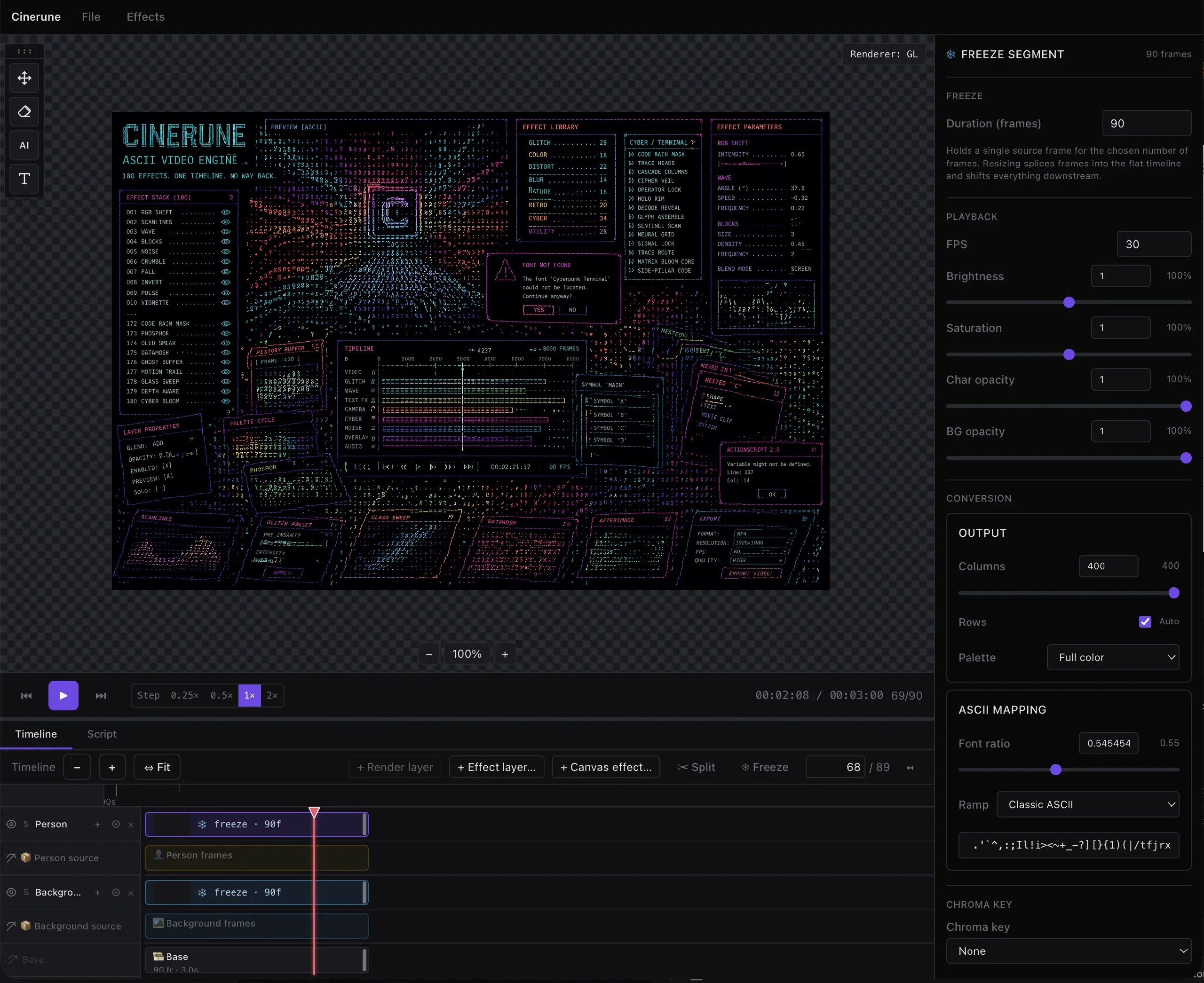Open the Chroma key dropdown showing None
The height and width of the screenshot is (983, 1204).
click(1069, 952)
